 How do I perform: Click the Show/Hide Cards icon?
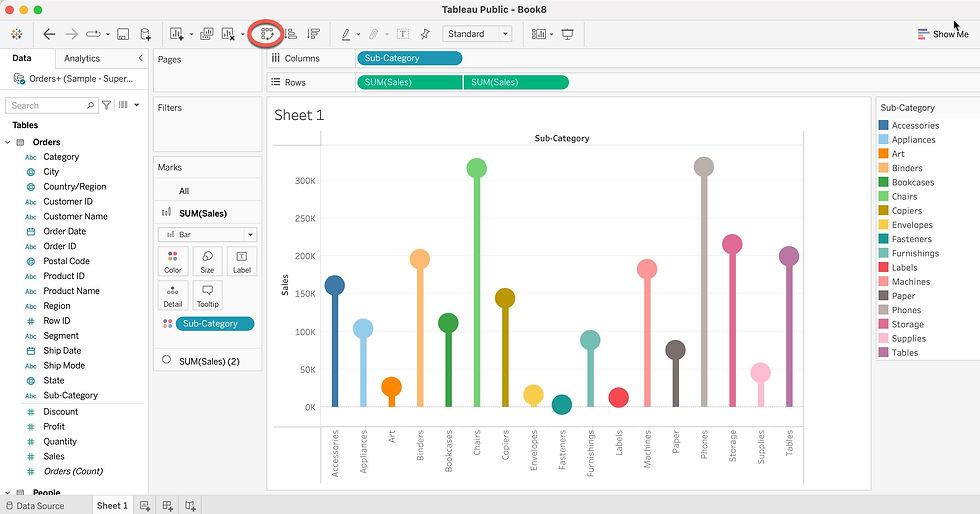pos(538,34)
